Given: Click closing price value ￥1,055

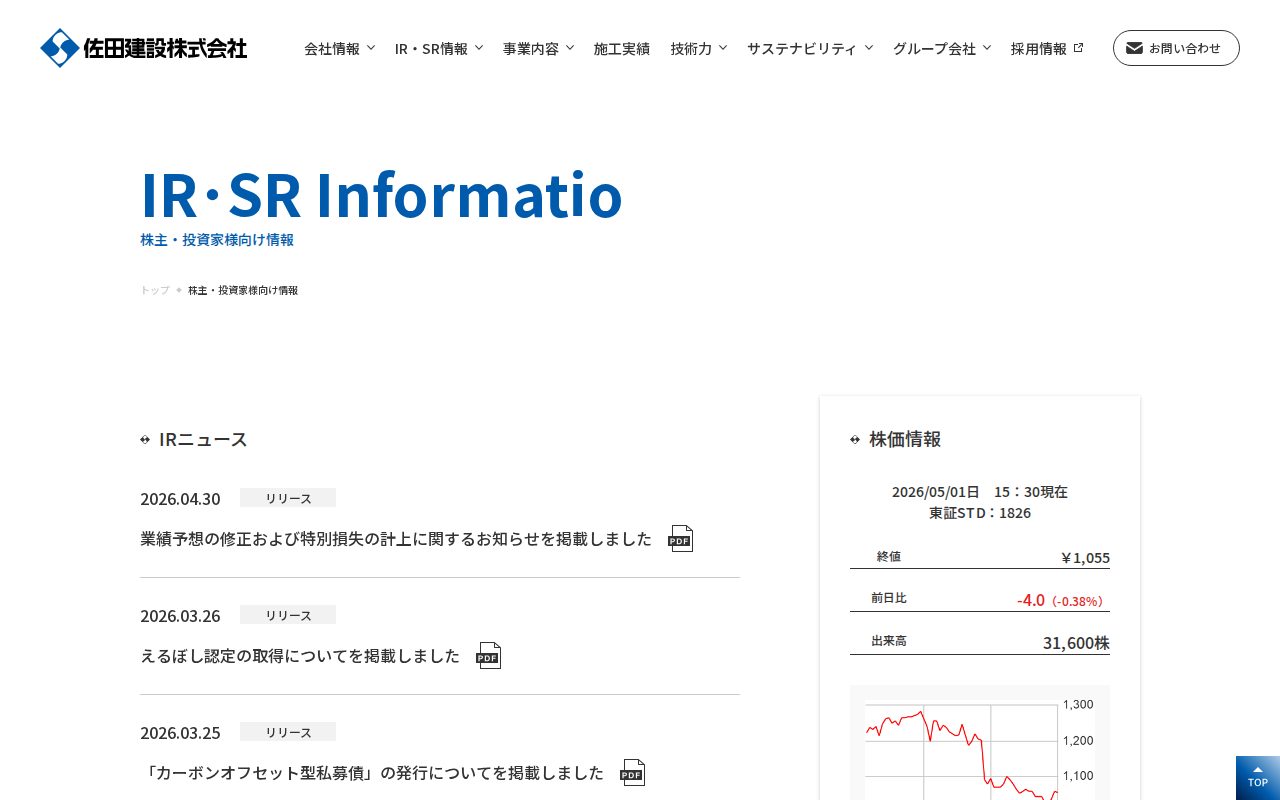Looking at the screenshot, I should (1085, 558).
